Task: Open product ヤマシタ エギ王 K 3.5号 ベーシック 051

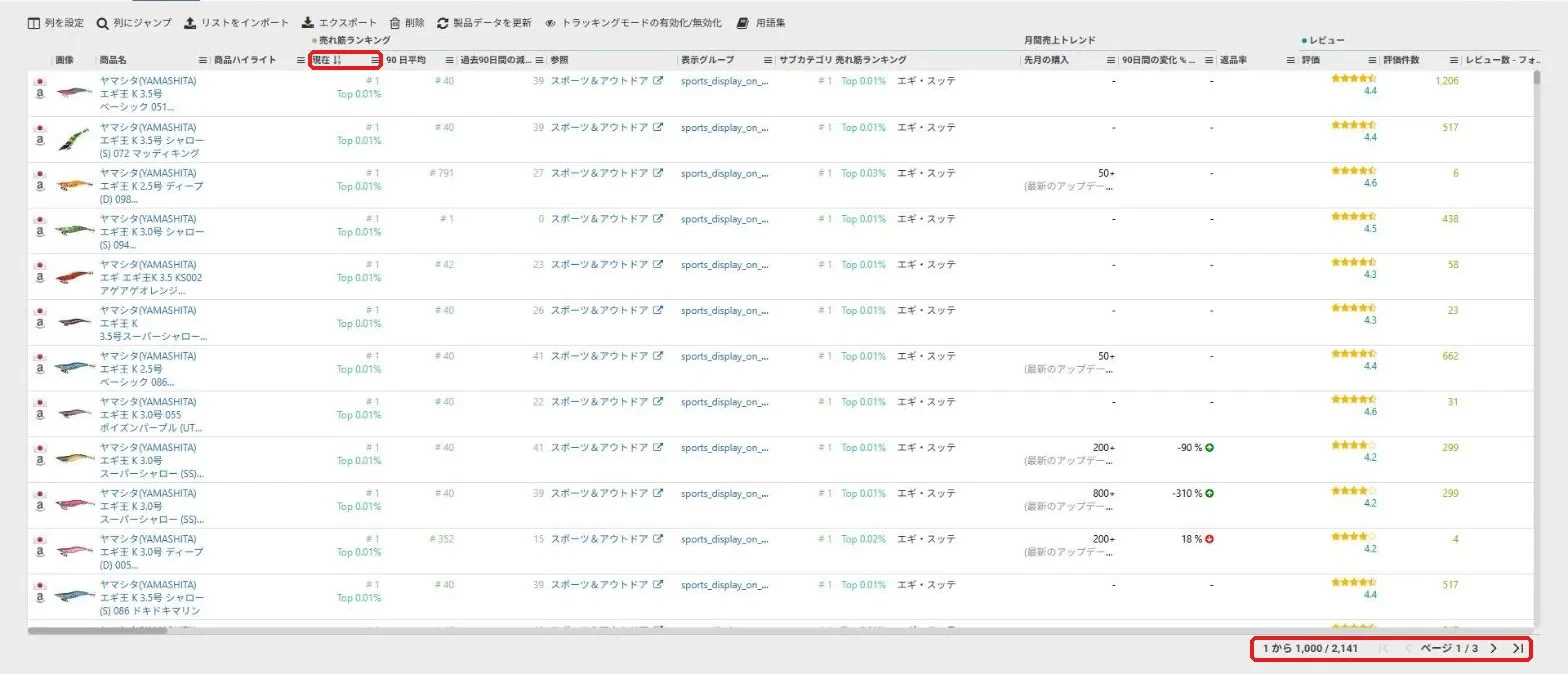Action: pyautogui.click(x=148, y=93)
